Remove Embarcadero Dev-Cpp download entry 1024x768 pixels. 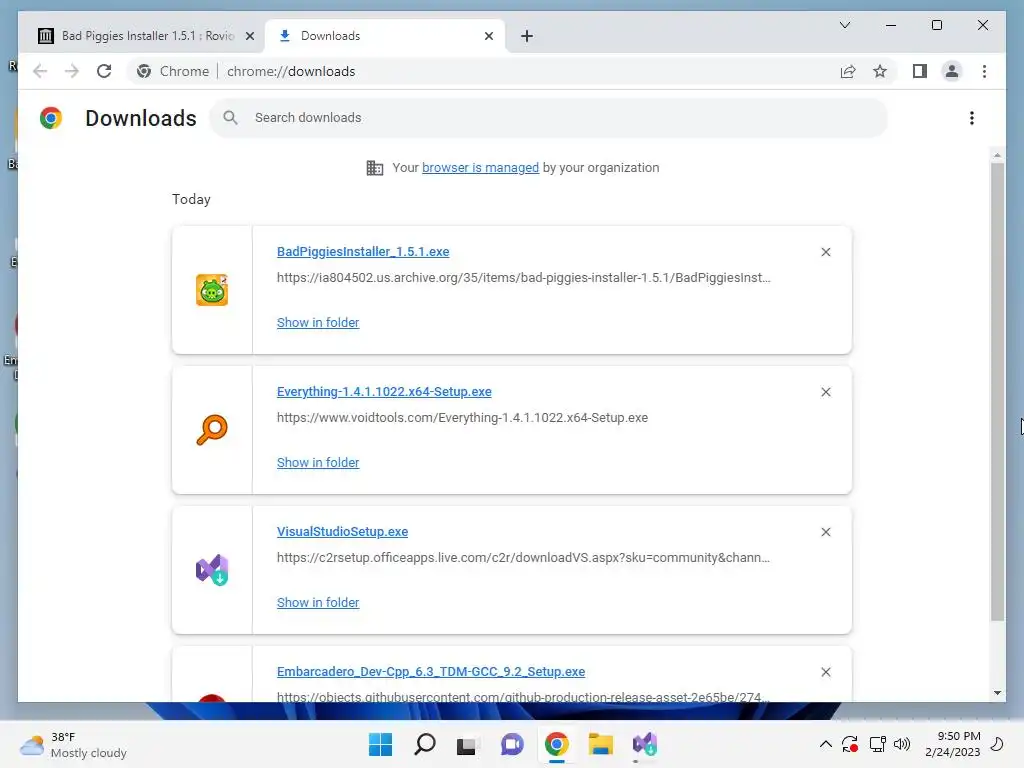tap(825, 672)
